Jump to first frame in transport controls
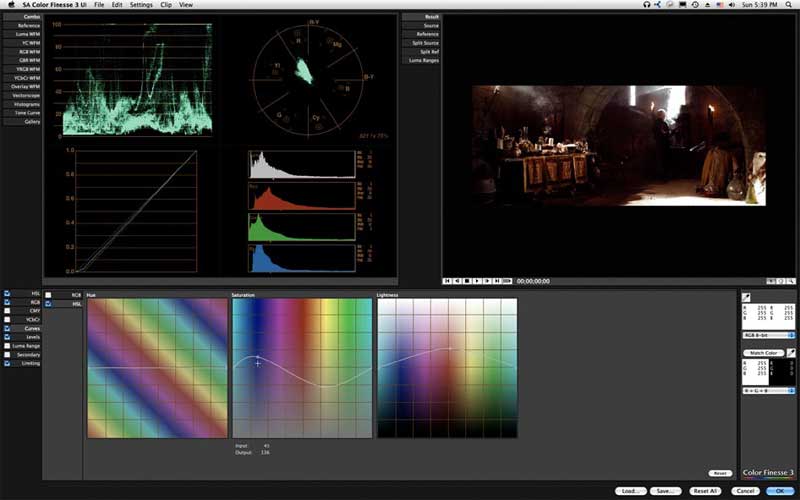Screen dimensions: 800x500 point(446,281)
